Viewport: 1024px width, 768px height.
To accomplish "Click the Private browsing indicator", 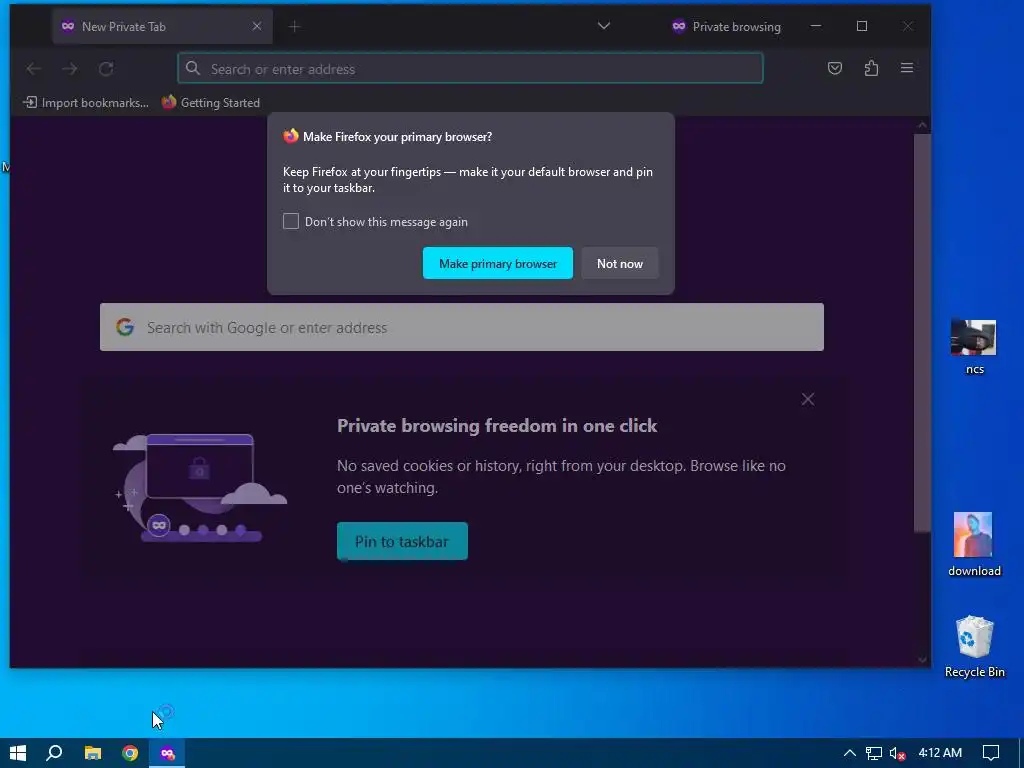I will (726, 26).
